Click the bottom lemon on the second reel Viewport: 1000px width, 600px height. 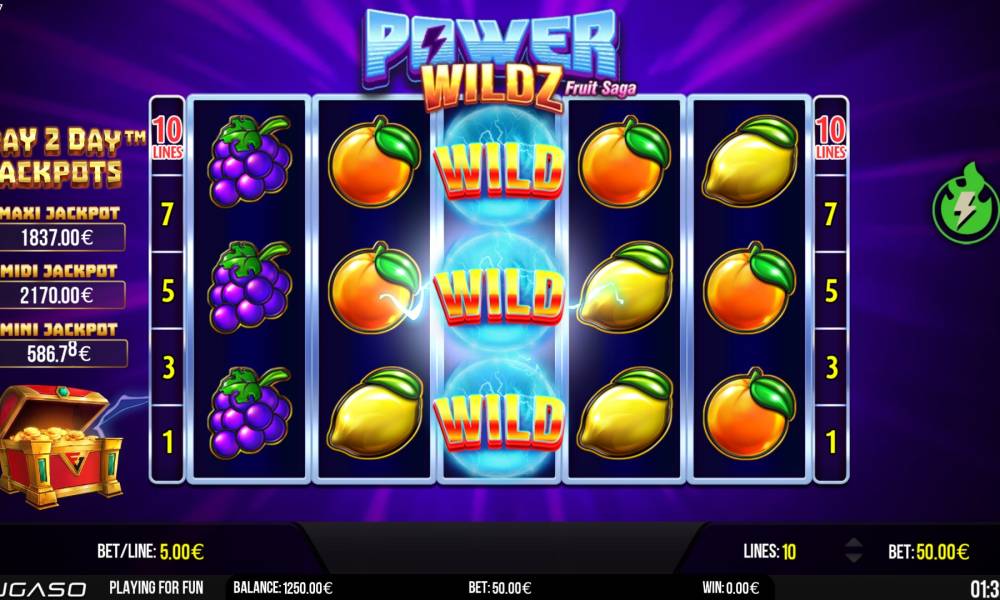pos(375,413)
